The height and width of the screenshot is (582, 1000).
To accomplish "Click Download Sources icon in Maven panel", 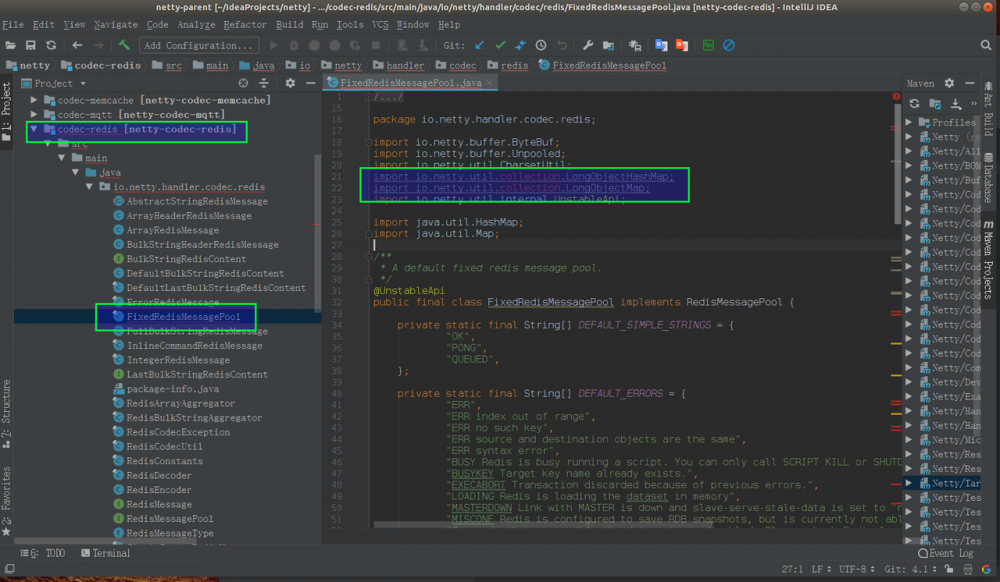I will click(956, 104).
